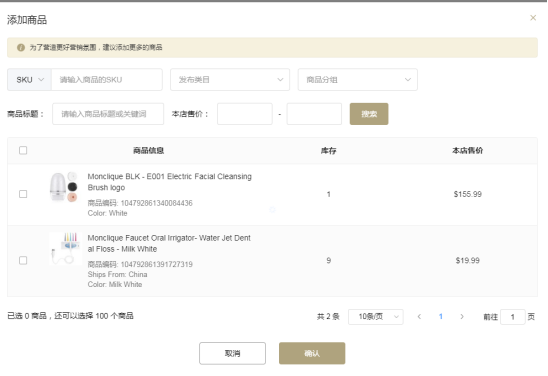
Task: Close the 添加商品 dialog with the X
Action: tap(533, 18)
